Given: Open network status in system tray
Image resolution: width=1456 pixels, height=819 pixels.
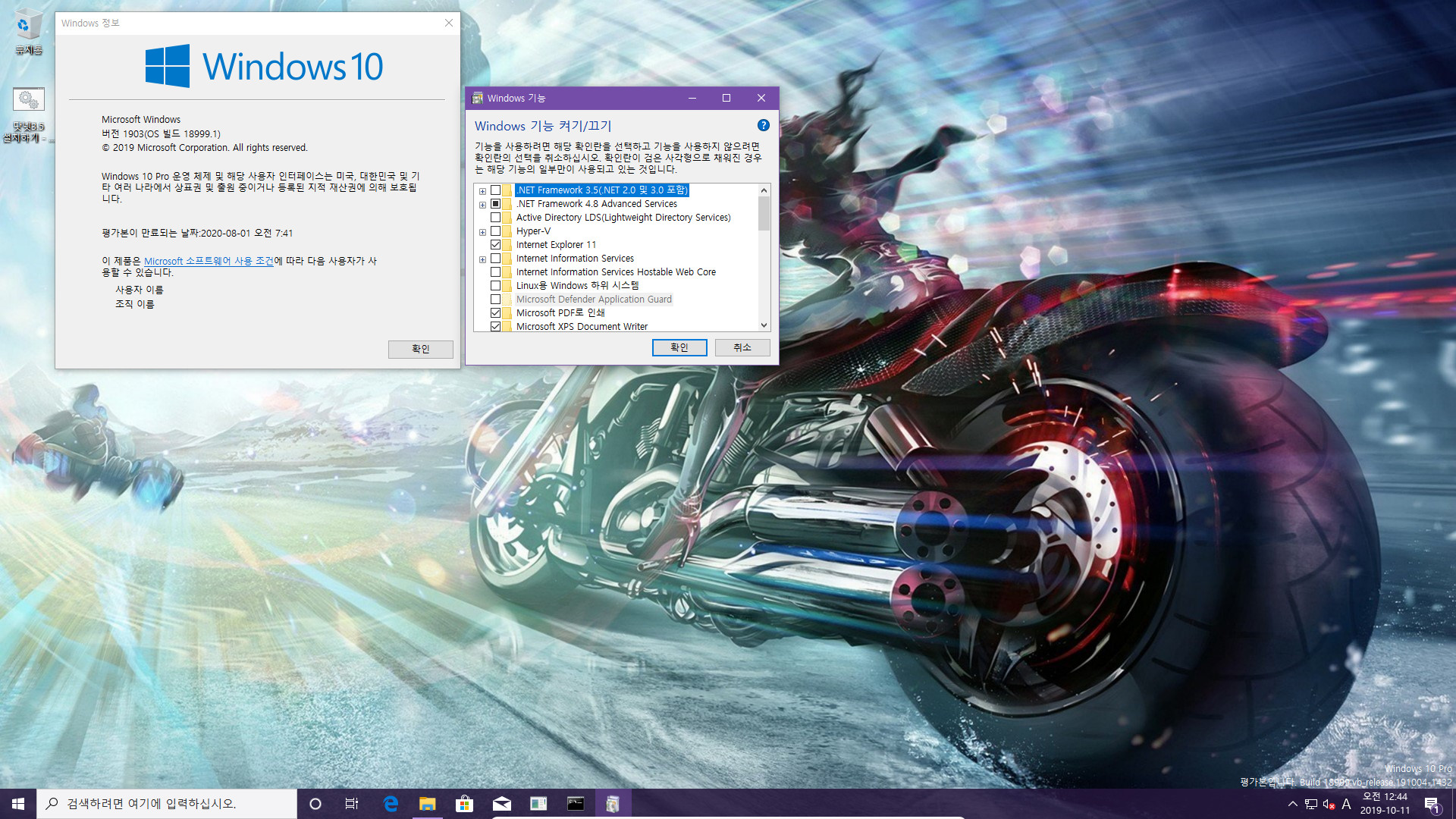Looking at the screenshot, I should click(1311, 804).
